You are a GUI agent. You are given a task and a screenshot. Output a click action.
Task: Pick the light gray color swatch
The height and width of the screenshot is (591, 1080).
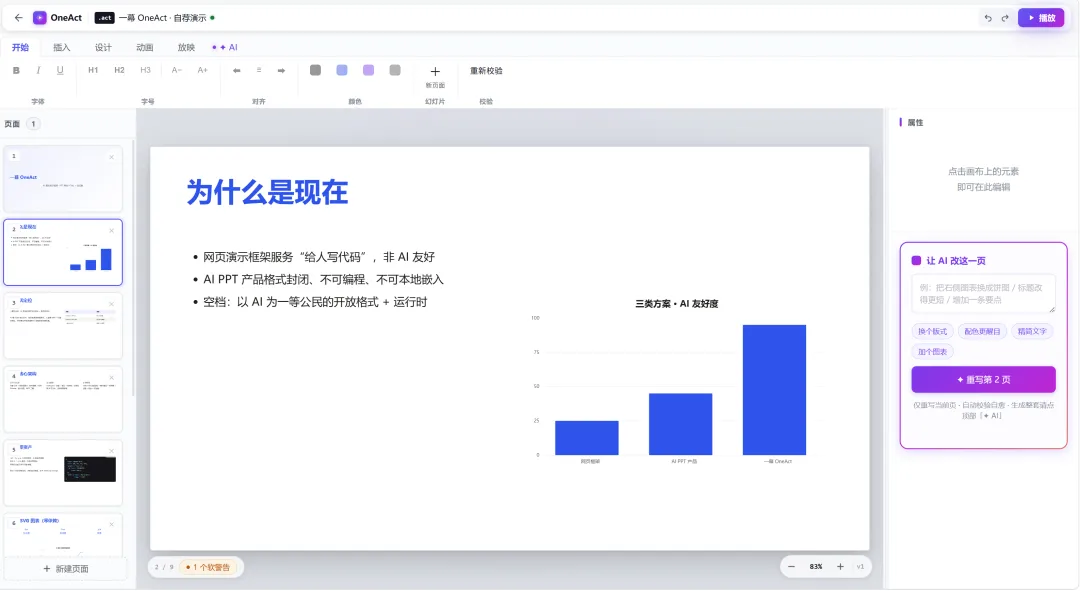[x=395, y=70]
